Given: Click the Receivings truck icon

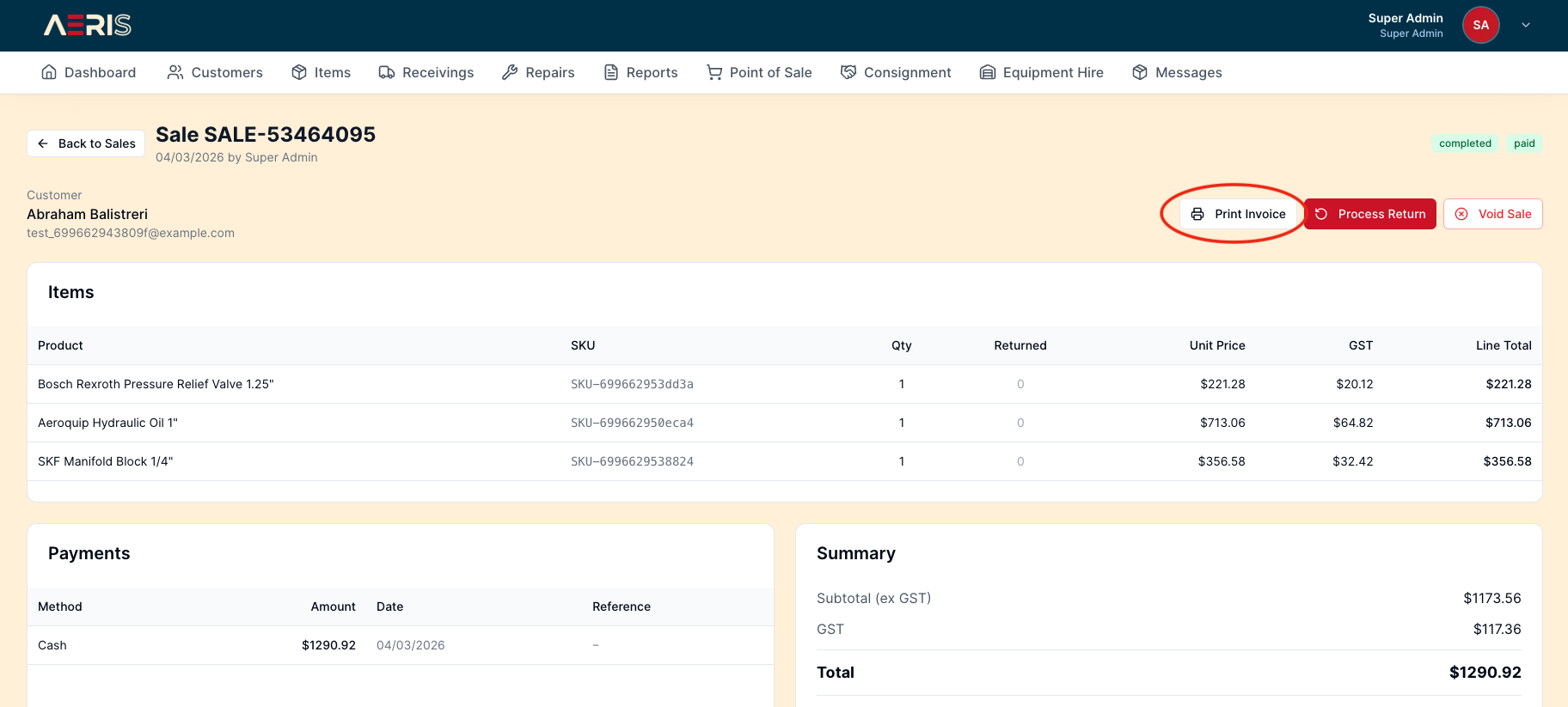Looking at the screenshot, I should pyautogui.click(x=387, y=72).
